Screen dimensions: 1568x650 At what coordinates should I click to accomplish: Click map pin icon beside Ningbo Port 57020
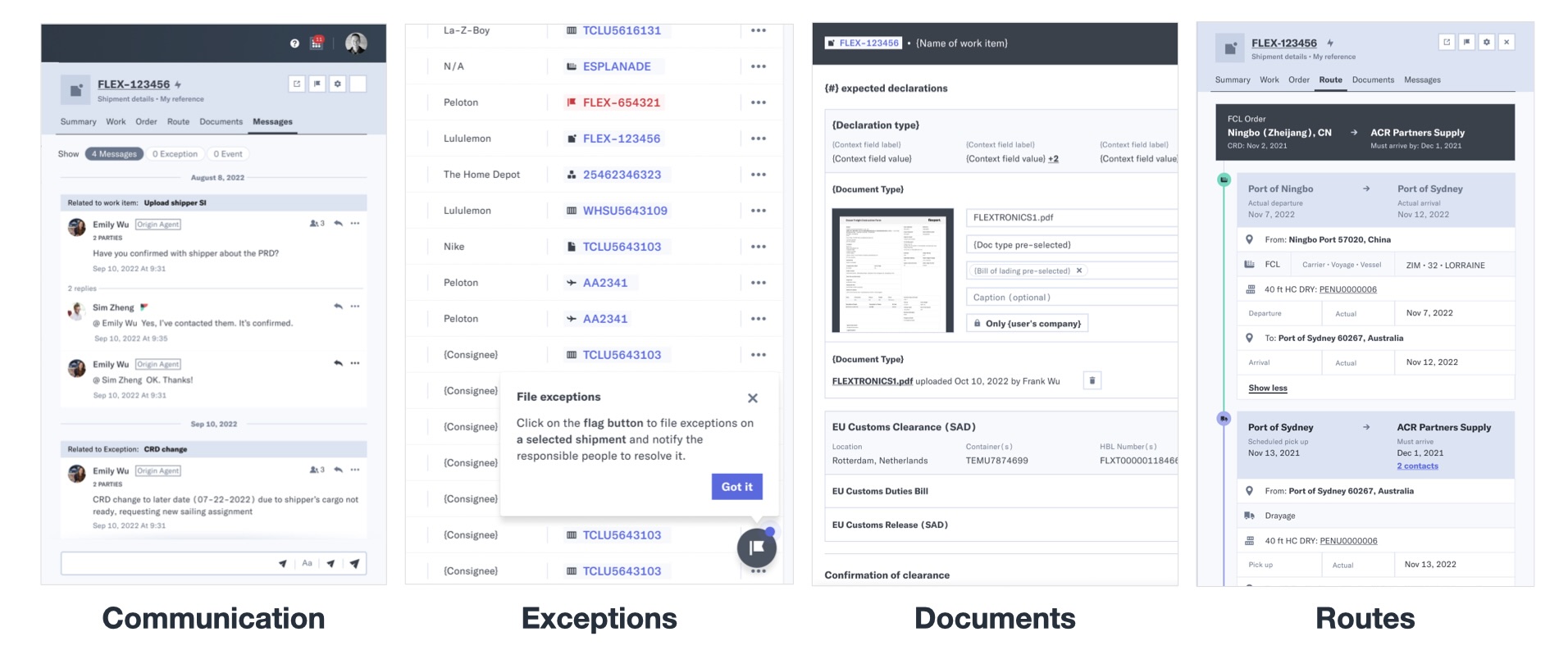pyautogui.click(x=1249, y=240)
